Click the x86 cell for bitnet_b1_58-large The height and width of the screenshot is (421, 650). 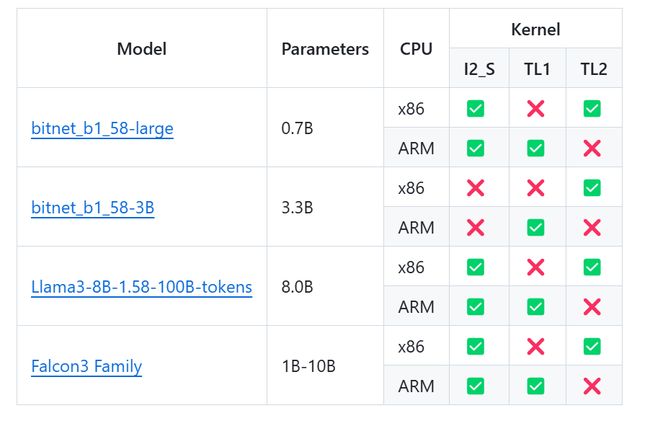point(416,109)
